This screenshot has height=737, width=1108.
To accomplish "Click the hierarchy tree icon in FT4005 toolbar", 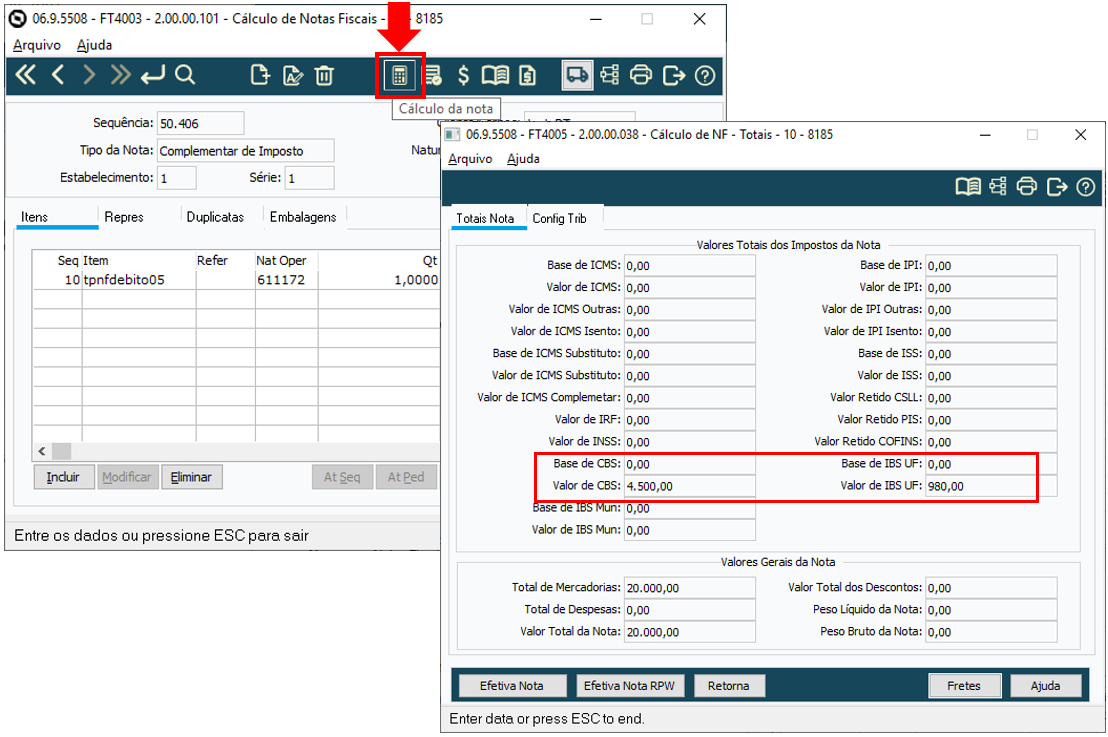I will pos(998,187).
